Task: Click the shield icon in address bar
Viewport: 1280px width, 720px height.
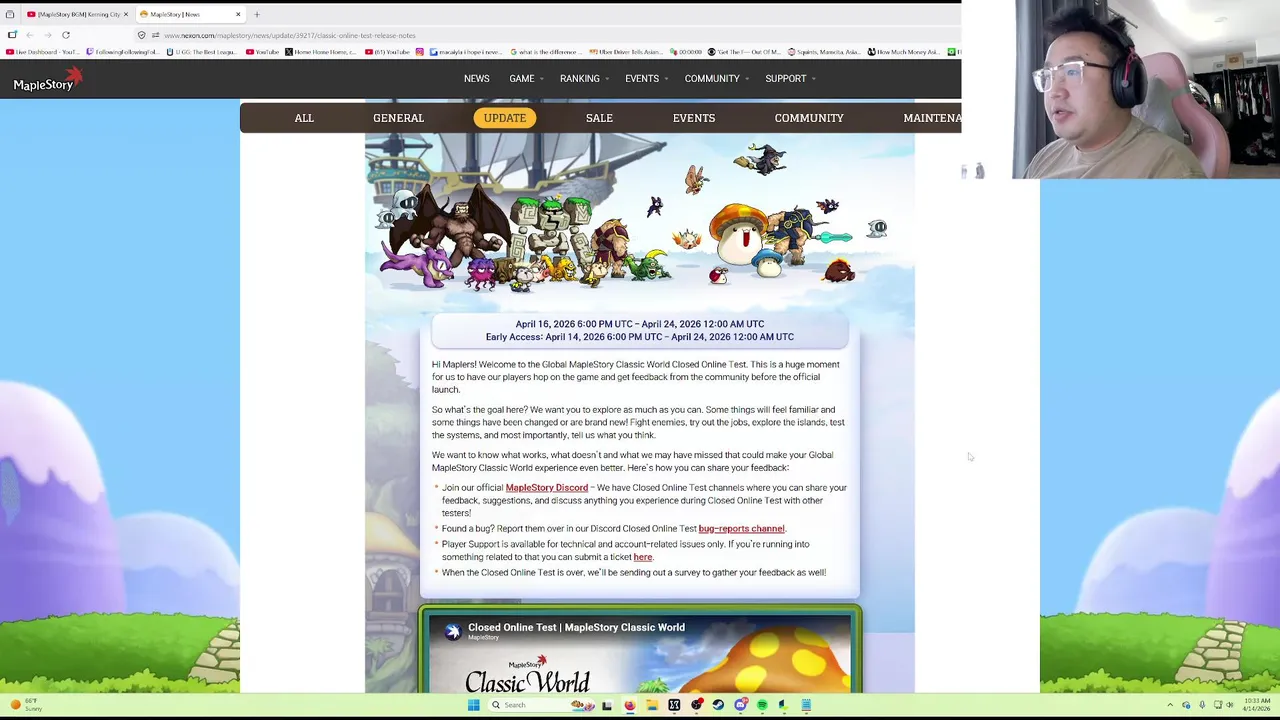Action: point(142,35)
